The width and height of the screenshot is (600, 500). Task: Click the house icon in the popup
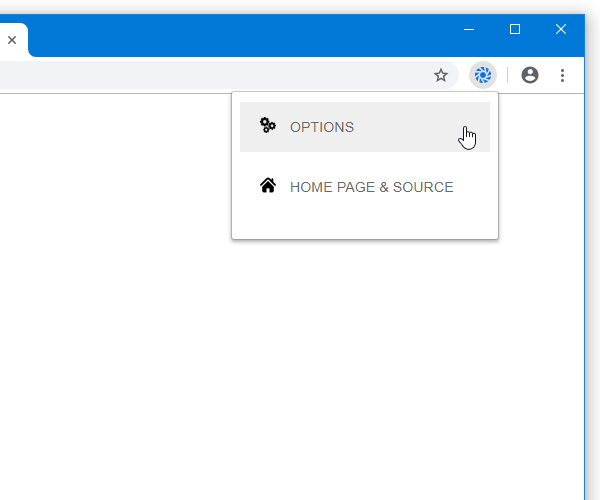tap(268, 186)
